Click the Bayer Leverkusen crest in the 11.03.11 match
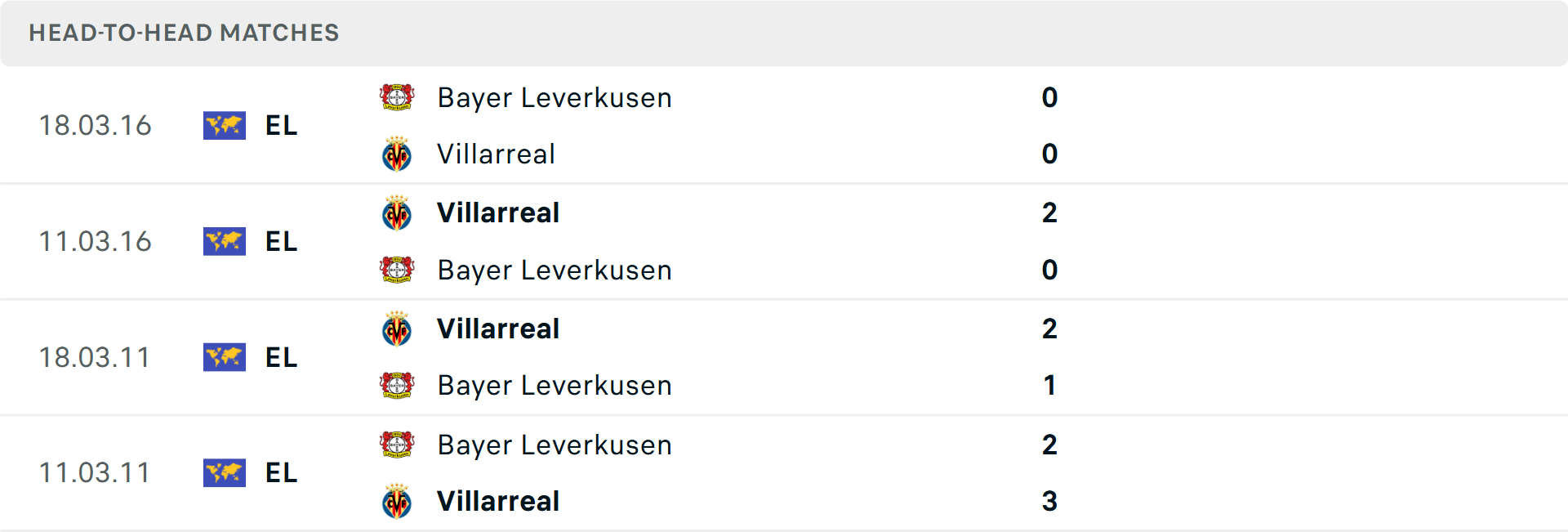Image resolution: width=1568 pixels, height=532 pixels. 397,445
